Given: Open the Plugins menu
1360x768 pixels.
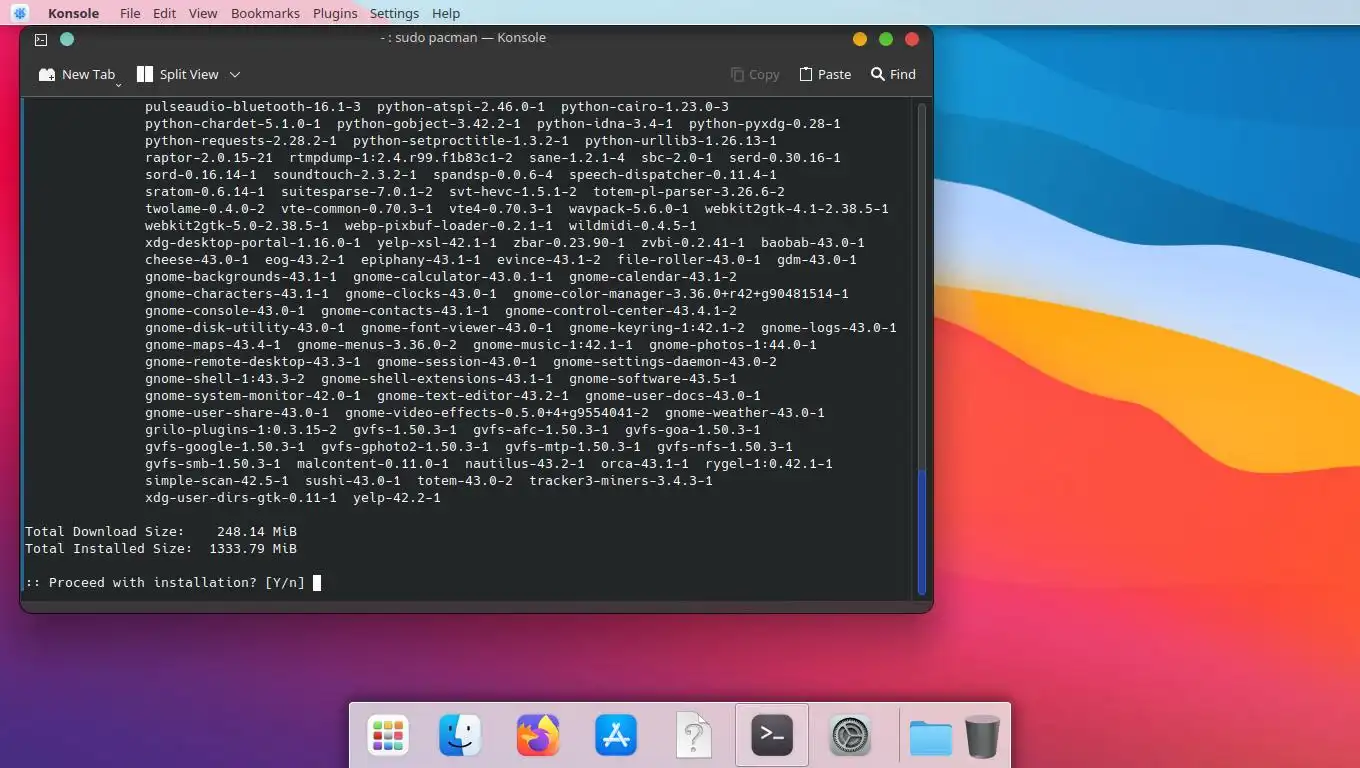Looking at the screenshot, I should click(x=335, y=13).
